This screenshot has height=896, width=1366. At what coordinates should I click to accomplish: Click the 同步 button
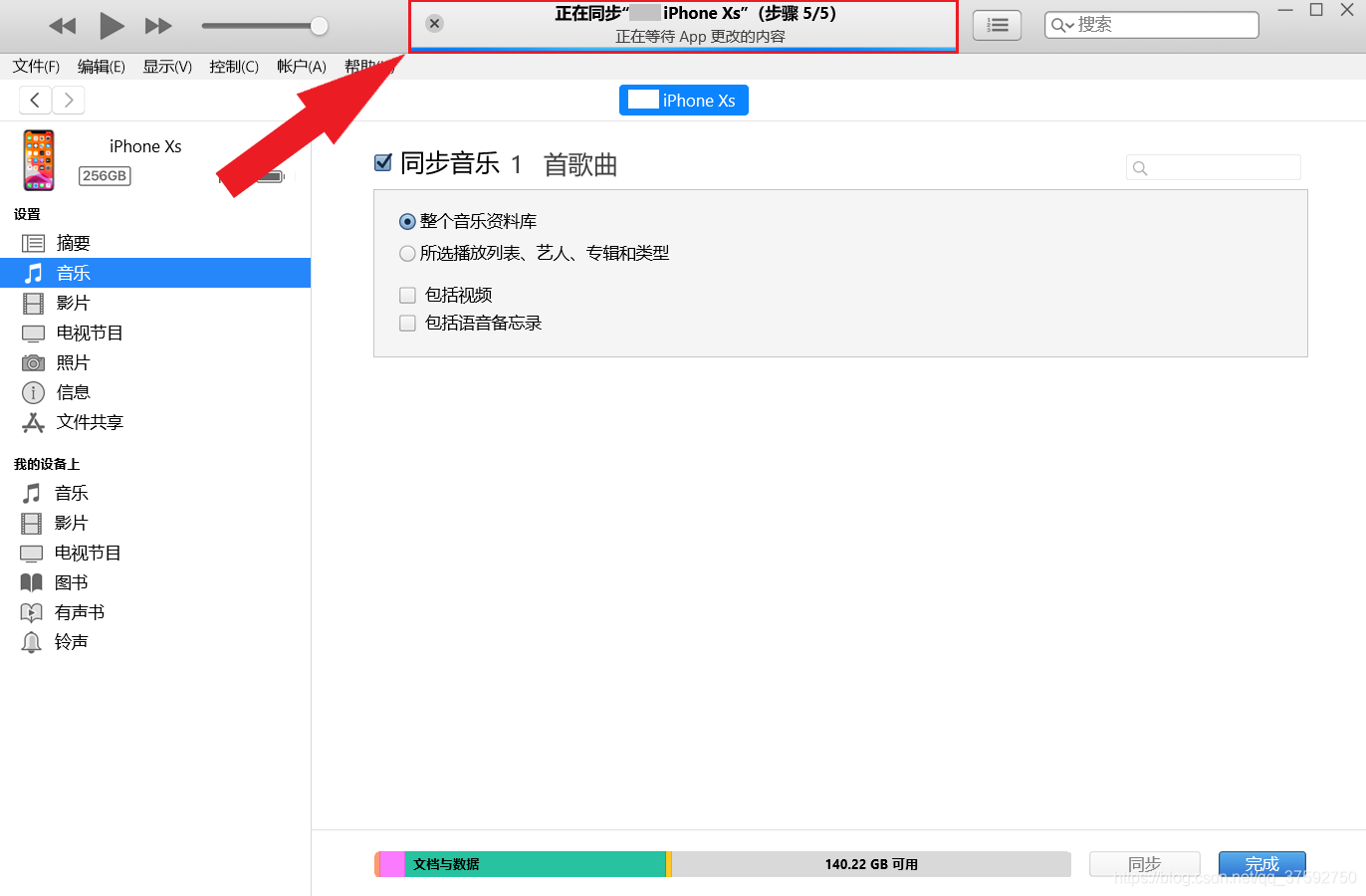1145,864
